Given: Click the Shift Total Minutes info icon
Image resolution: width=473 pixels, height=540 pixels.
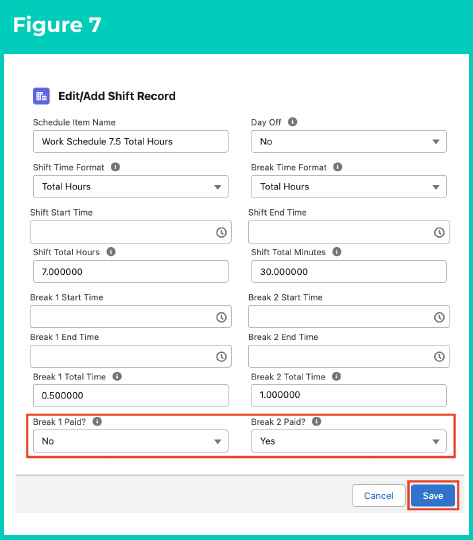Looking at the screenshot, I should point(337,252).
